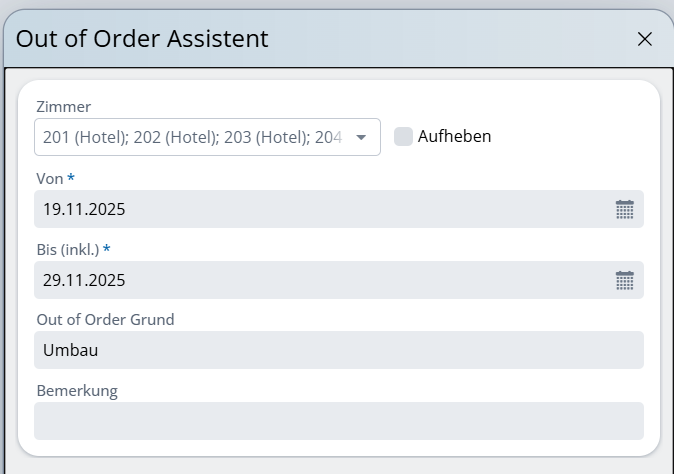Focus the Von field showing 19.11.2025
This screenshot has height=474, width=674.
coord(300,209)
